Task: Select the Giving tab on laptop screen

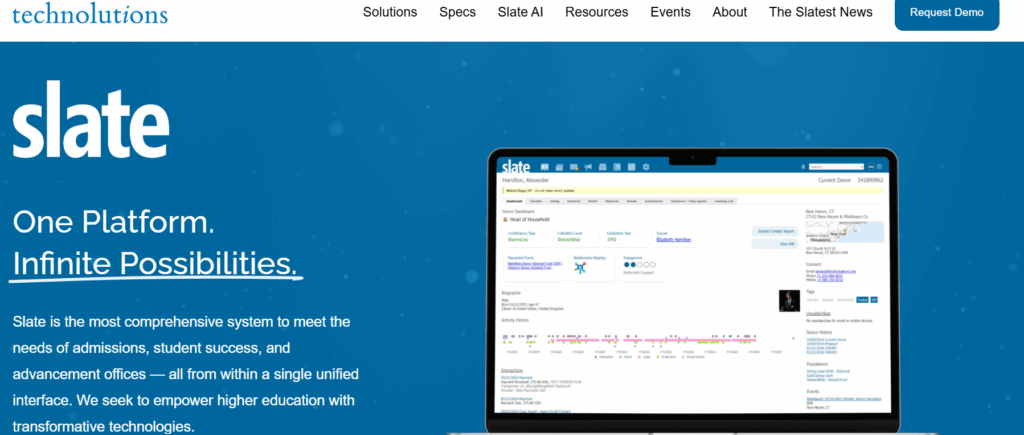Action: pyautogui.click(x=554, y=201)
